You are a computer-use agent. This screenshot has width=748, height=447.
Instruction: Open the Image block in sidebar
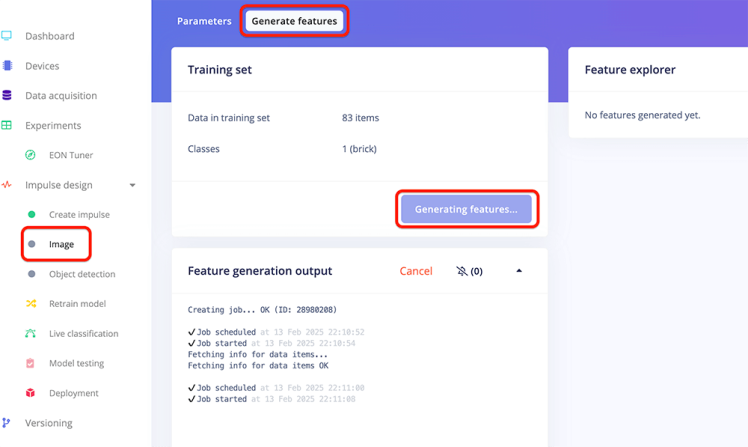click(x=61, y=244)
